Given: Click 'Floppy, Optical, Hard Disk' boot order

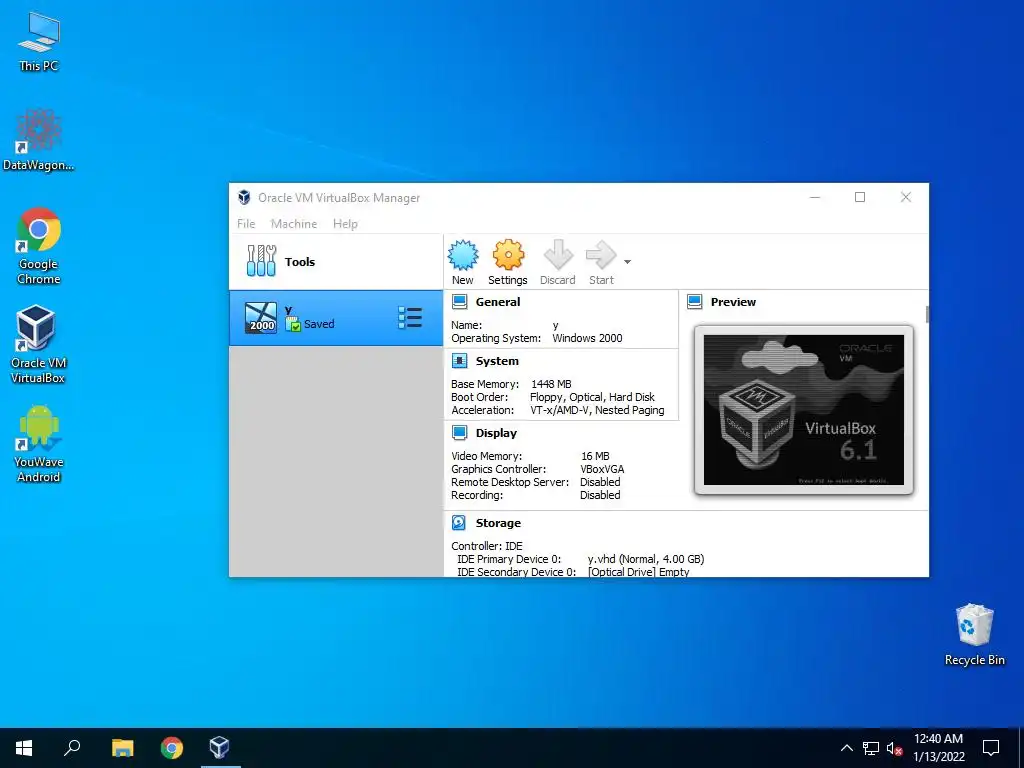Looking at the screenshot, I should coord(592,397).
